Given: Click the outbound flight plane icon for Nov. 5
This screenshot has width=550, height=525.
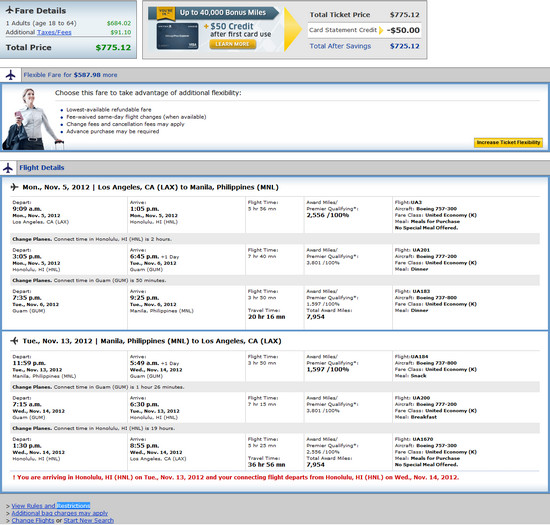Looking at the screenshot, I should coord(14,187).
